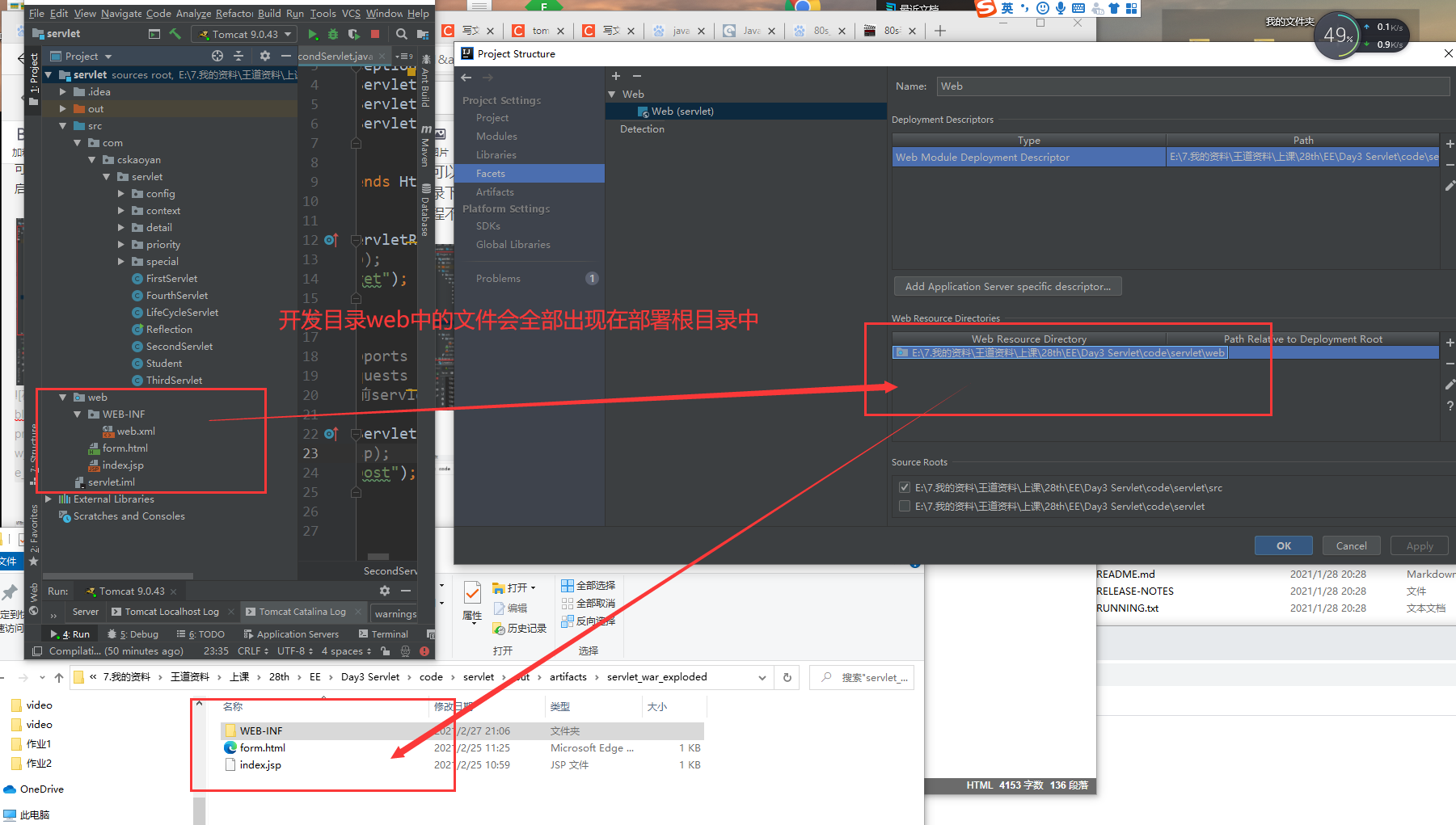Click Add Application Server specific descriptor
This screenshot has height=825, width=1456.
(x=1007, y=286)
